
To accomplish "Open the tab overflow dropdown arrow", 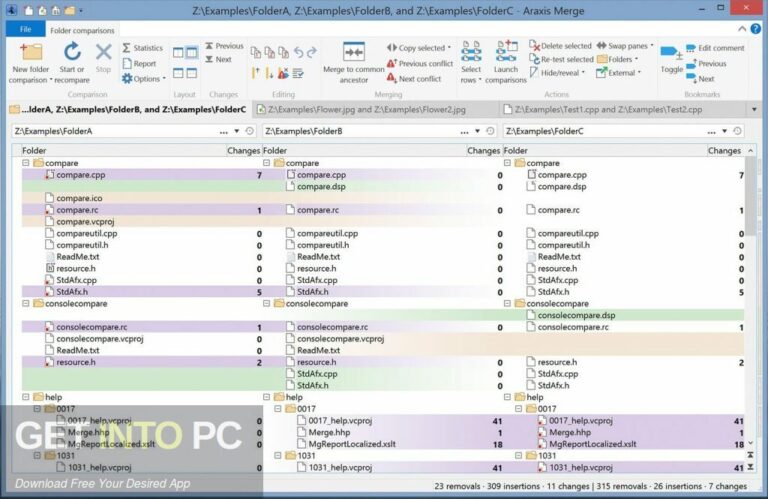I will (754, 110).
